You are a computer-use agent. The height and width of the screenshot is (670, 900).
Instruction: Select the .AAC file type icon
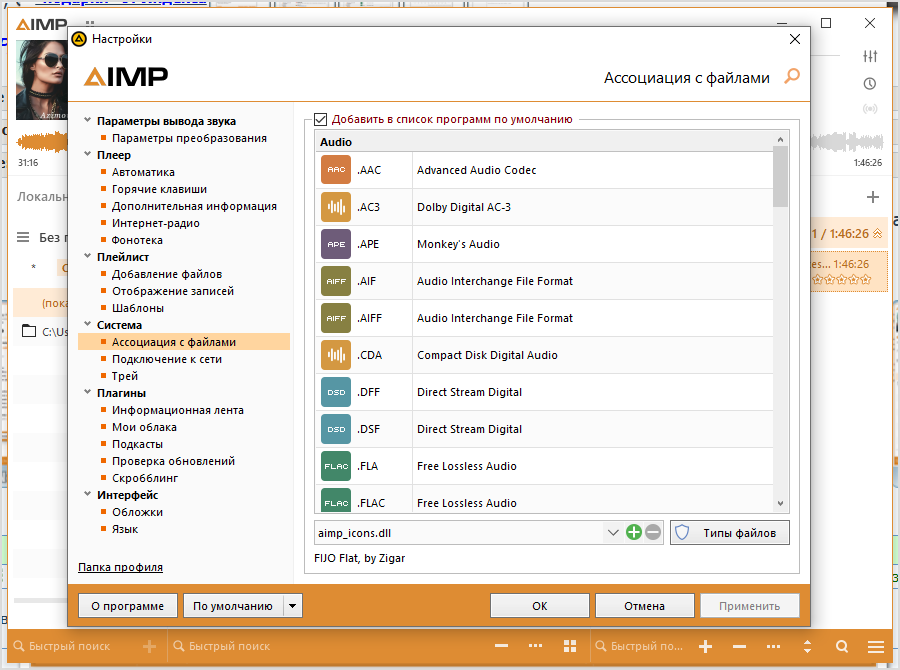pos(336,170)
